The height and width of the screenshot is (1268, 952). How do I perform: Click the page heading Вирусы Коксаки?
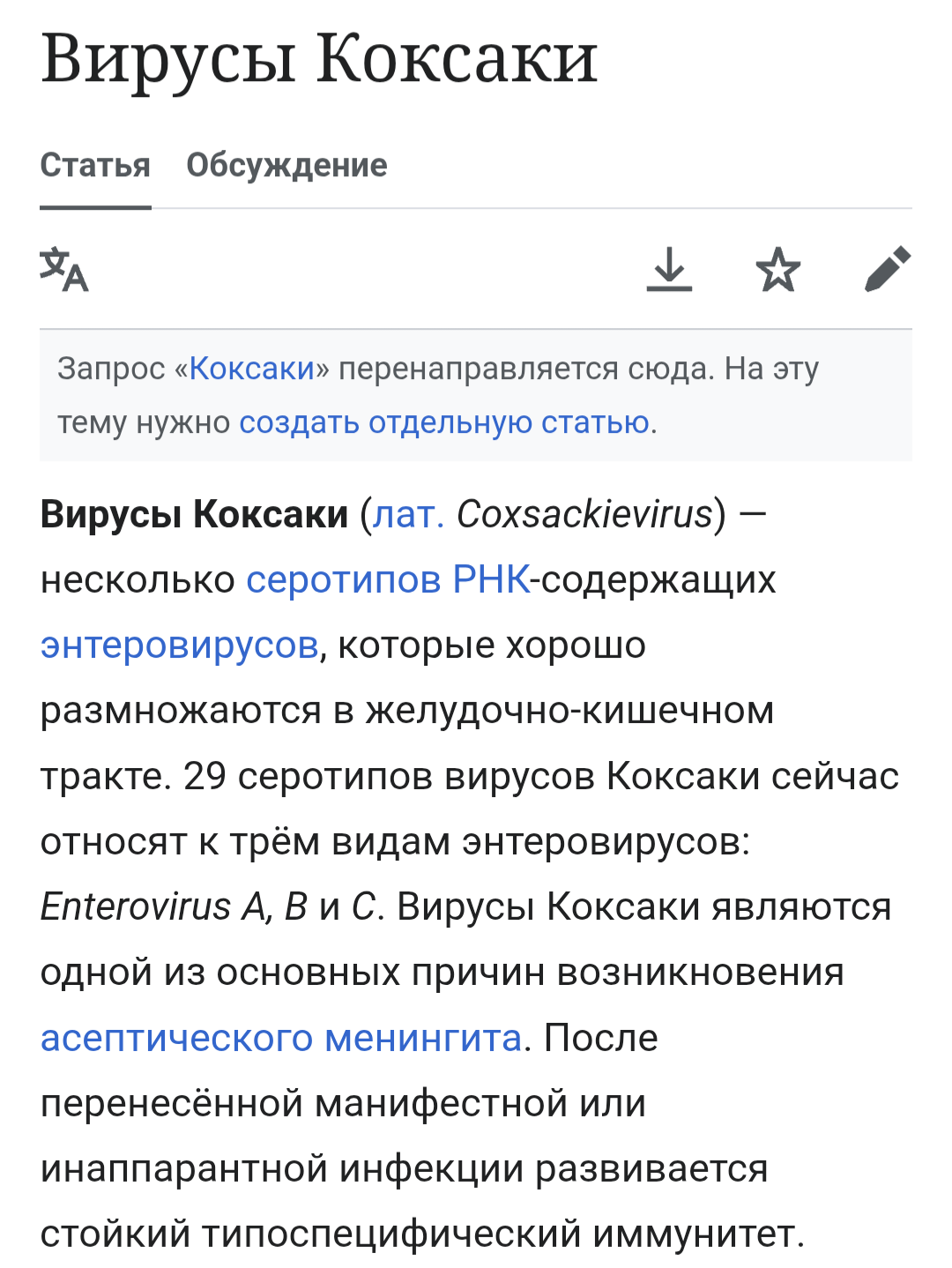click(319, 58)
